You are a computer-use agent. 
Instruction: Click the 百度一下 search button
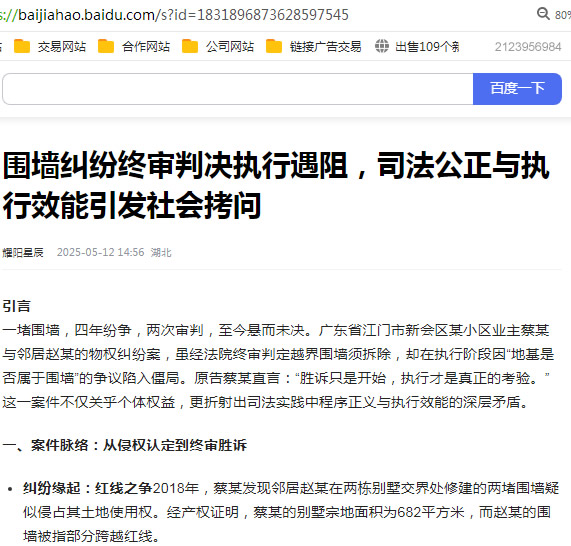[x=517, y=89]
